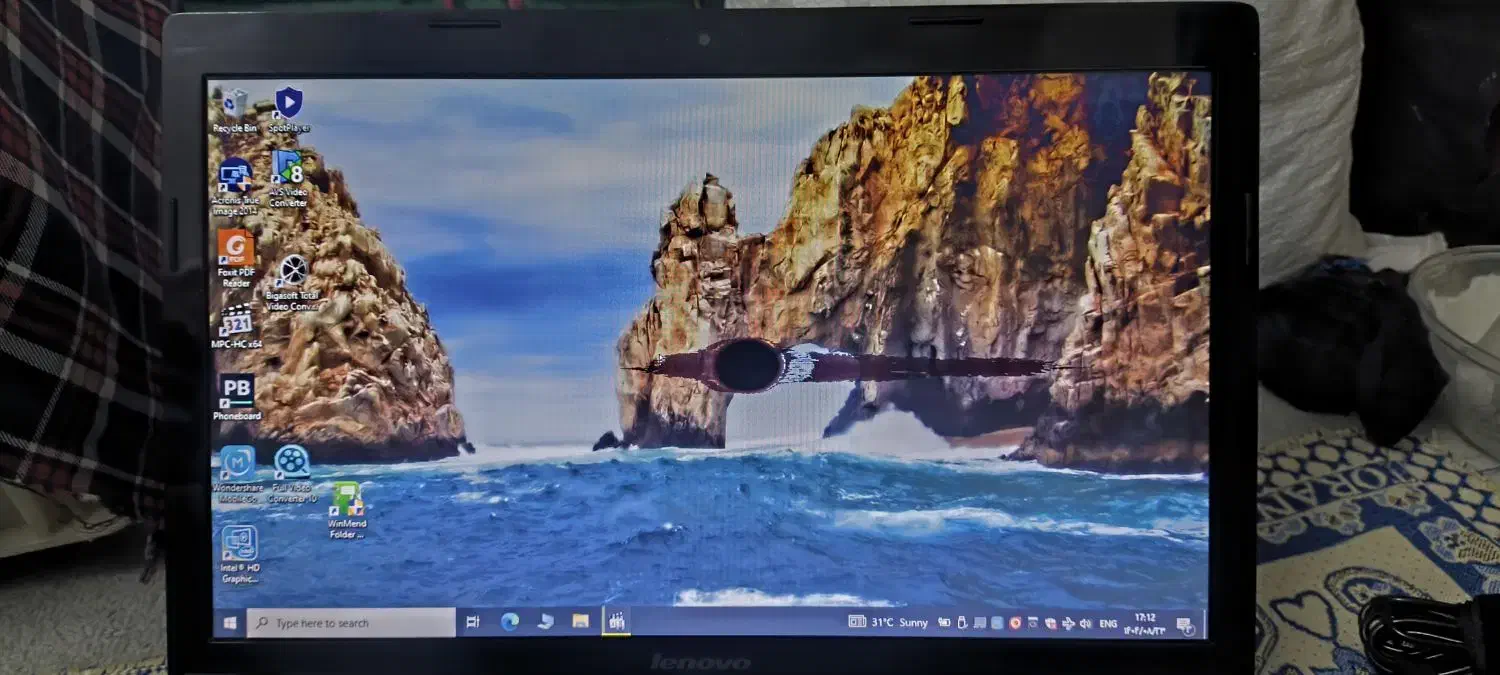Open the Phoneboard application
Image resolution: width=1500 pixels, height=675 pixels.
tap(236, 392)
